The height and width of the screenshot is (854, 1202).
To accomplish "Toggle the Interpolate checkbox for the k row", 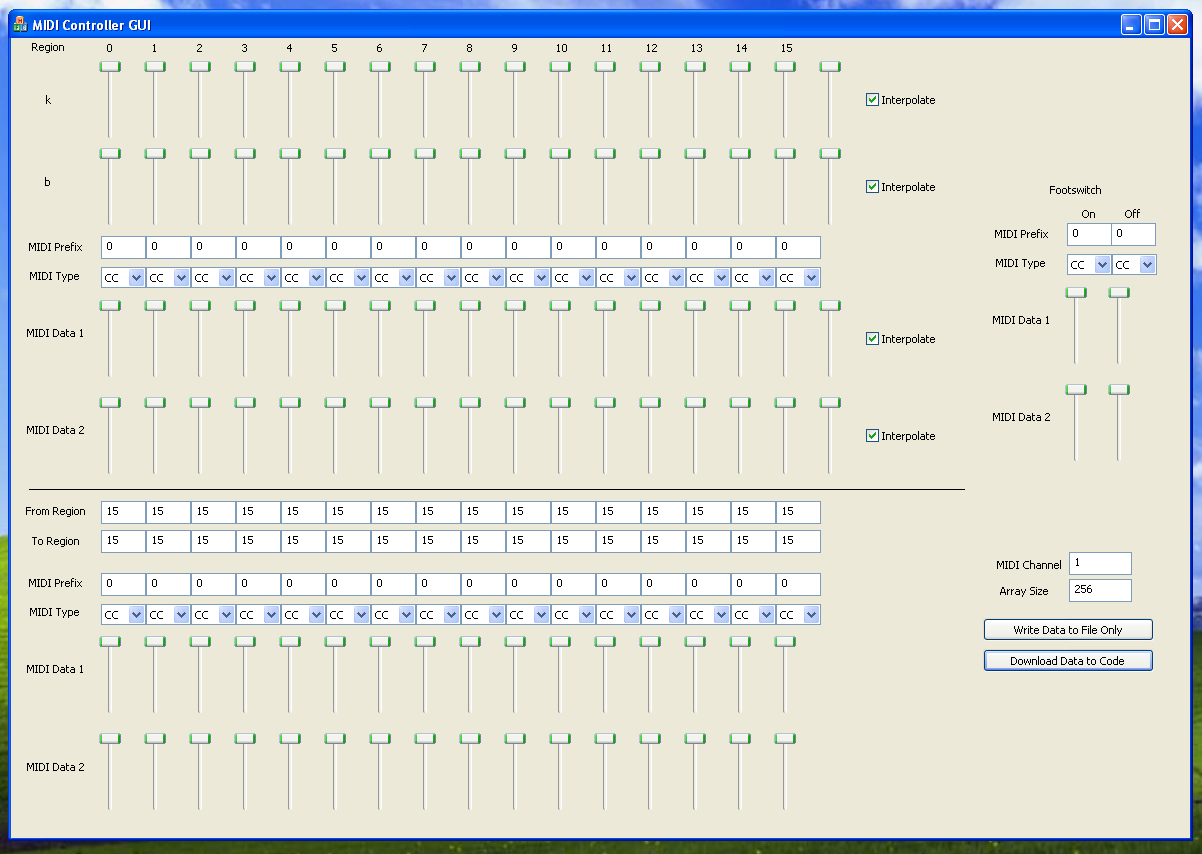I will 872,100.
